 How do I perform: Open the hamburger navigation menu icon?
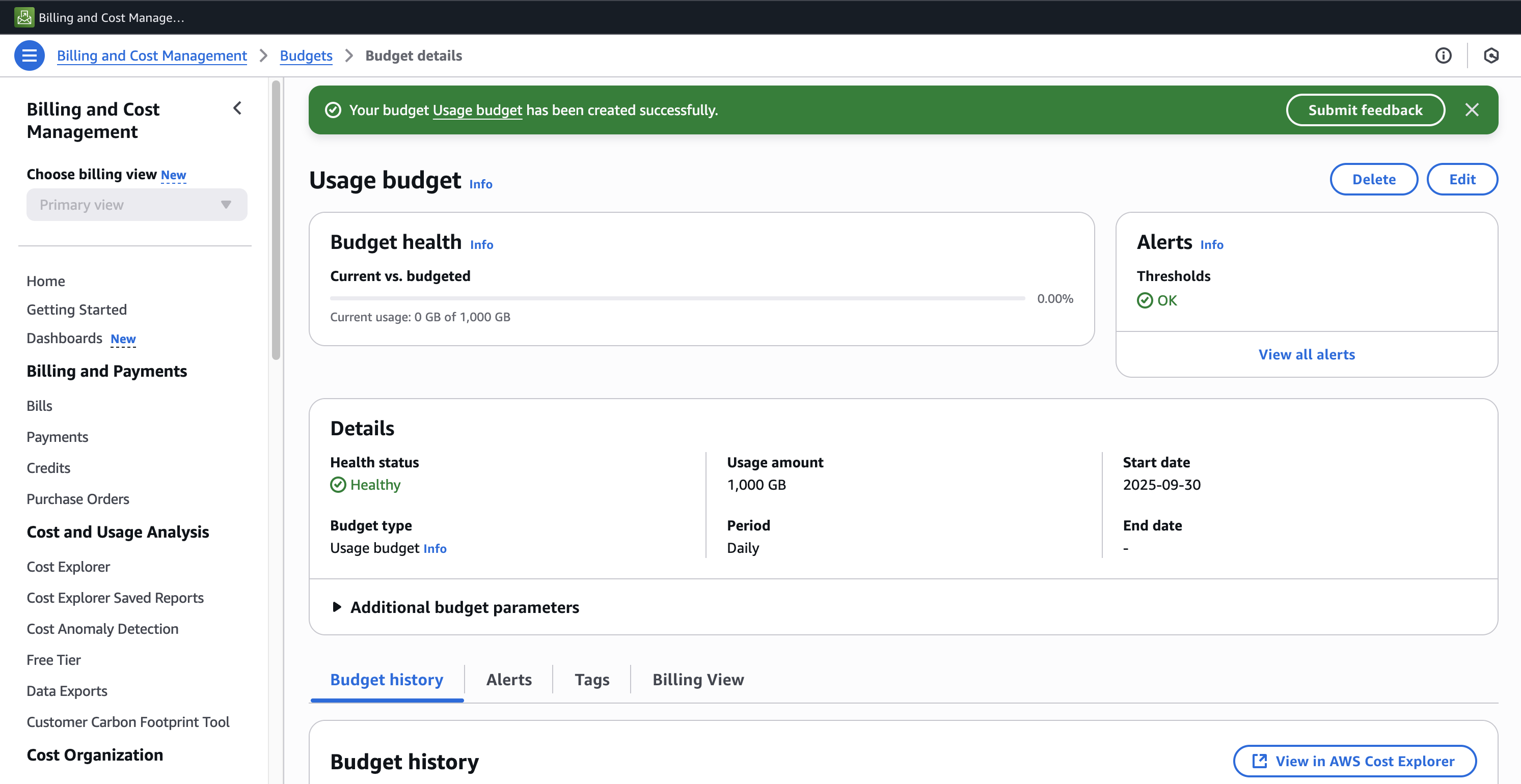coord(29,55)
